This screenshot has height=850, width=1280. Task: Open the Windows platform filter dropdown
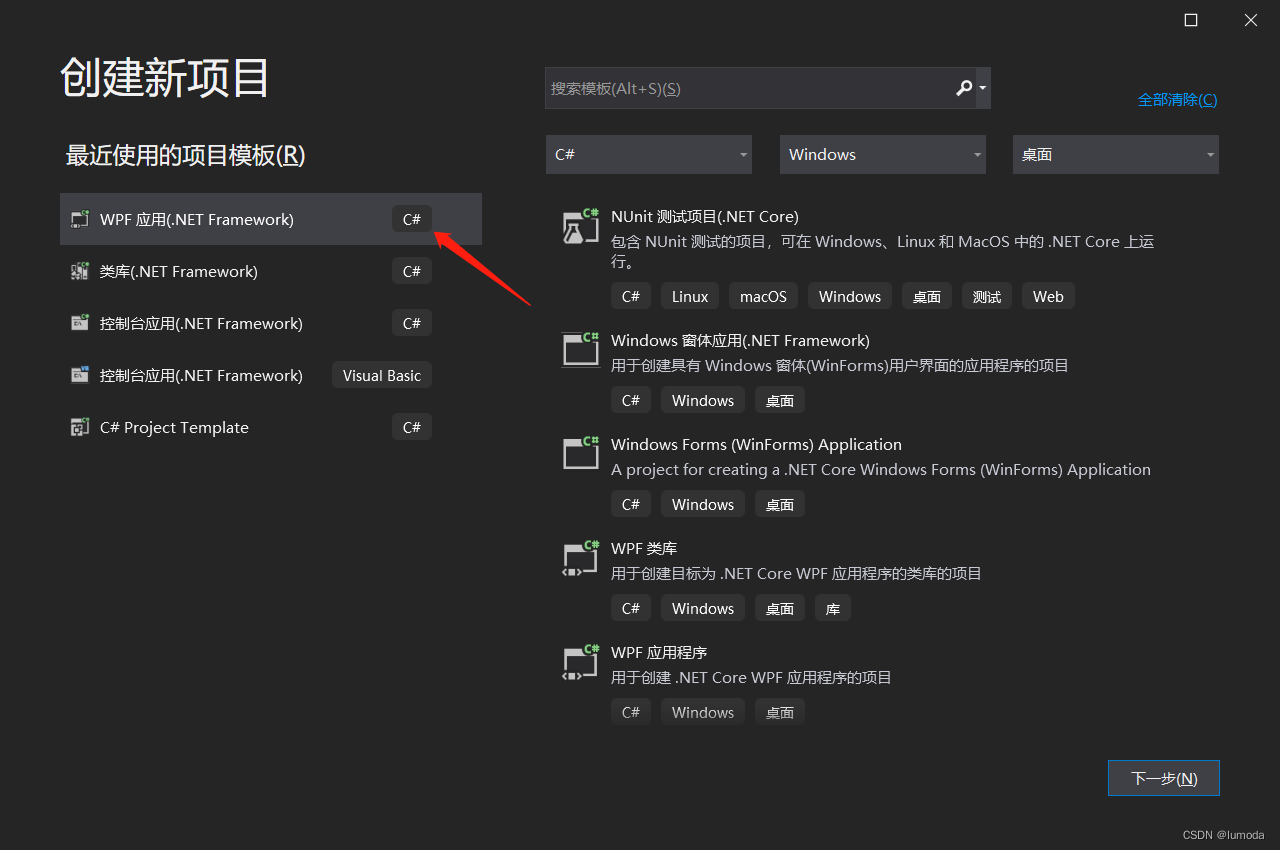pyautogui.click(x=882, y=154)
